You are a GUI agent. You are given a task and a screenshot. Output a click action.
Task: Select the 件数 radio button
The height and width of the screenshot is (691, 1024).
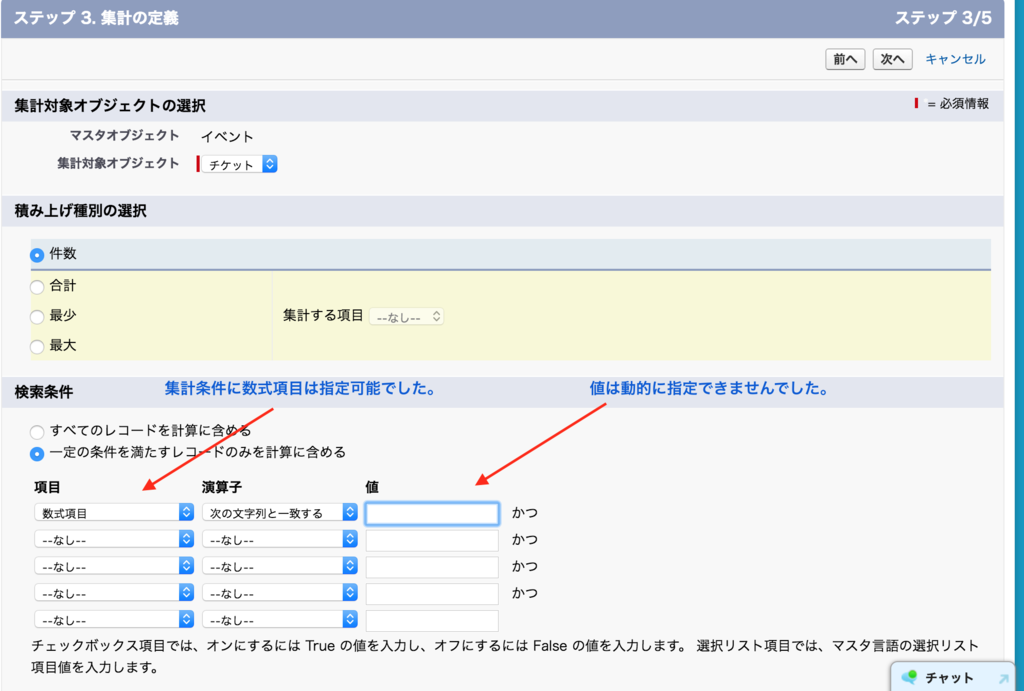point(37,255)
